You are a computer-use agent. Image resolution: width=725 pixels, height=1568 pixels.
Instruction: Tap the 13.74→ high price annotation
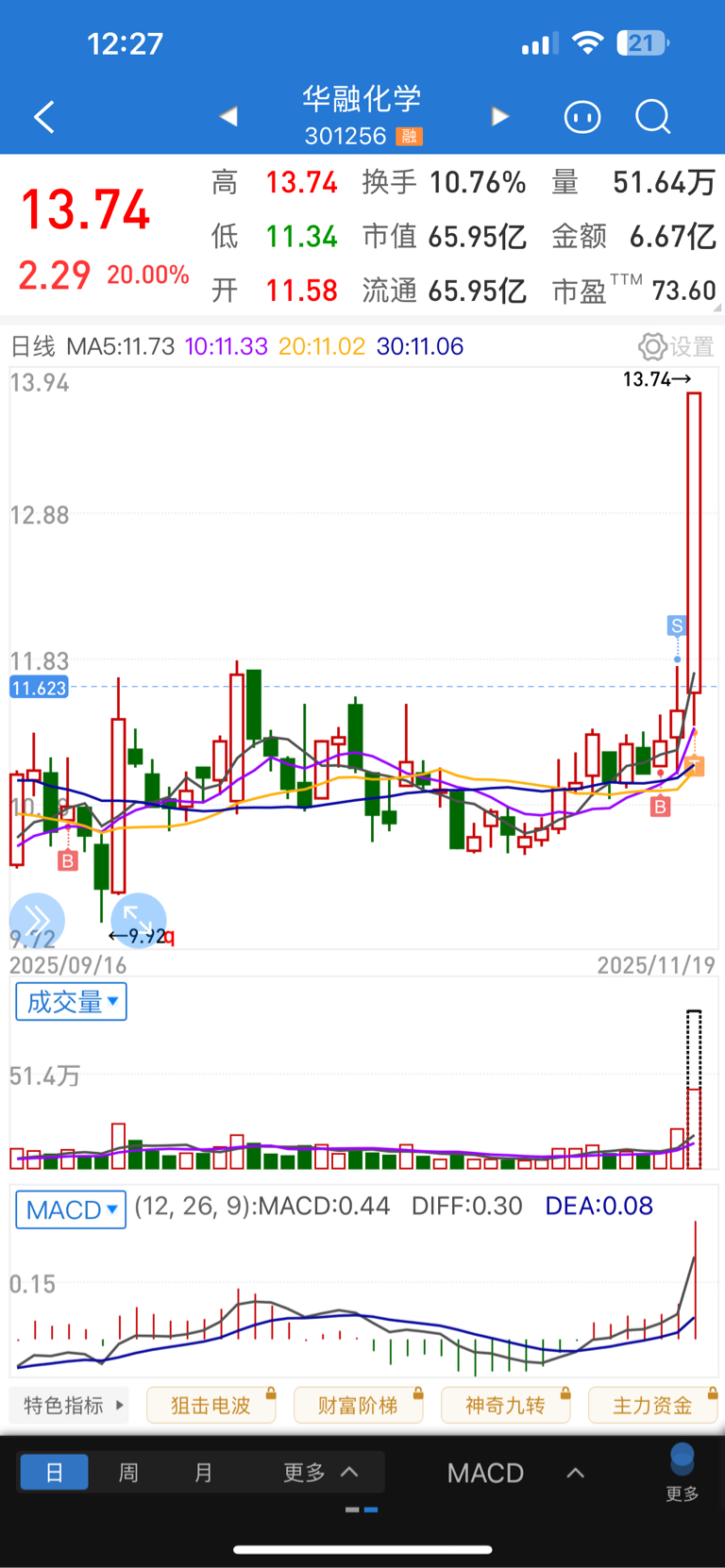pos(657,379)
